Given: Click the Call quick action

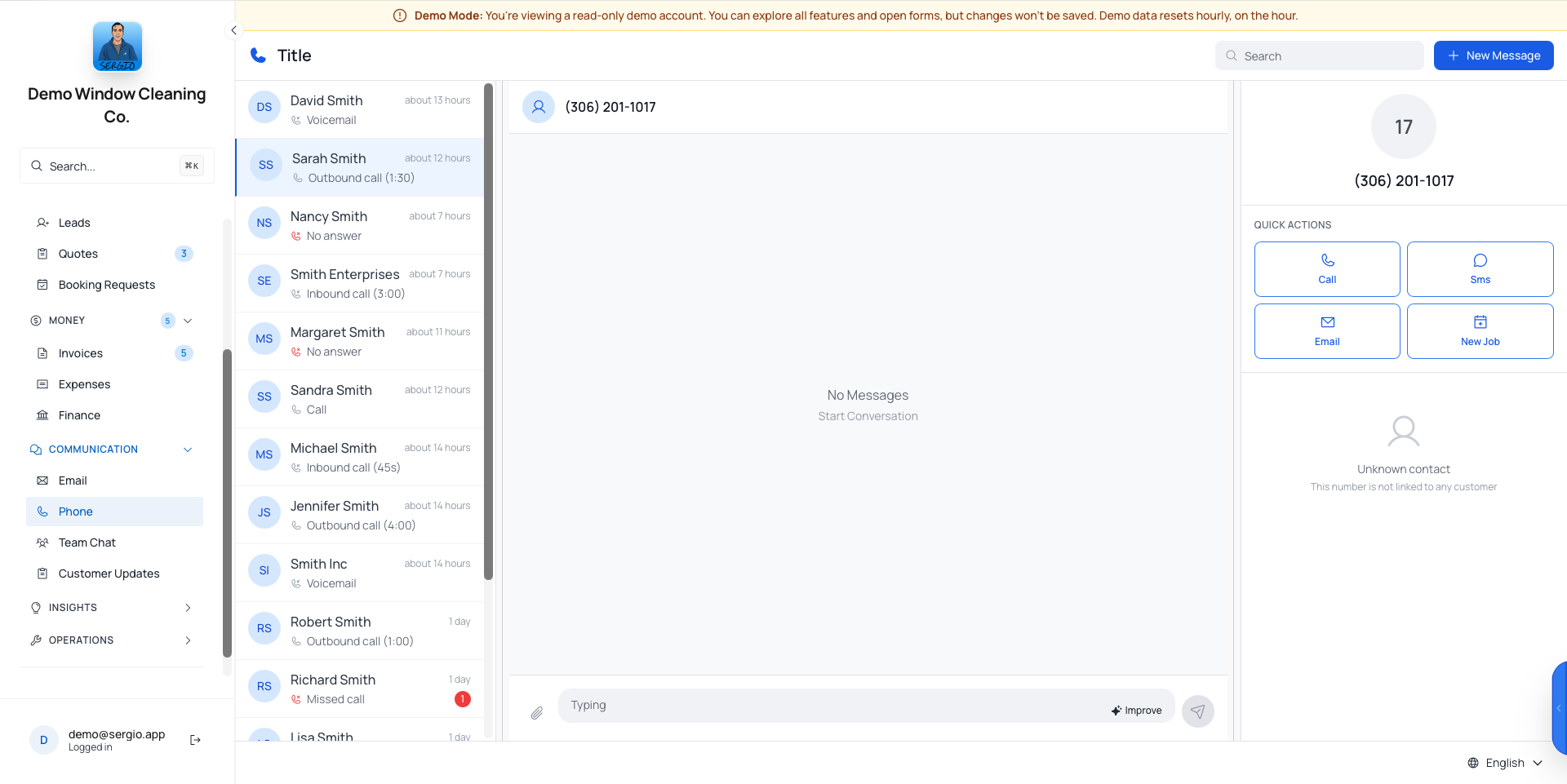Looking at the screenshot, I should (1327, 269).
